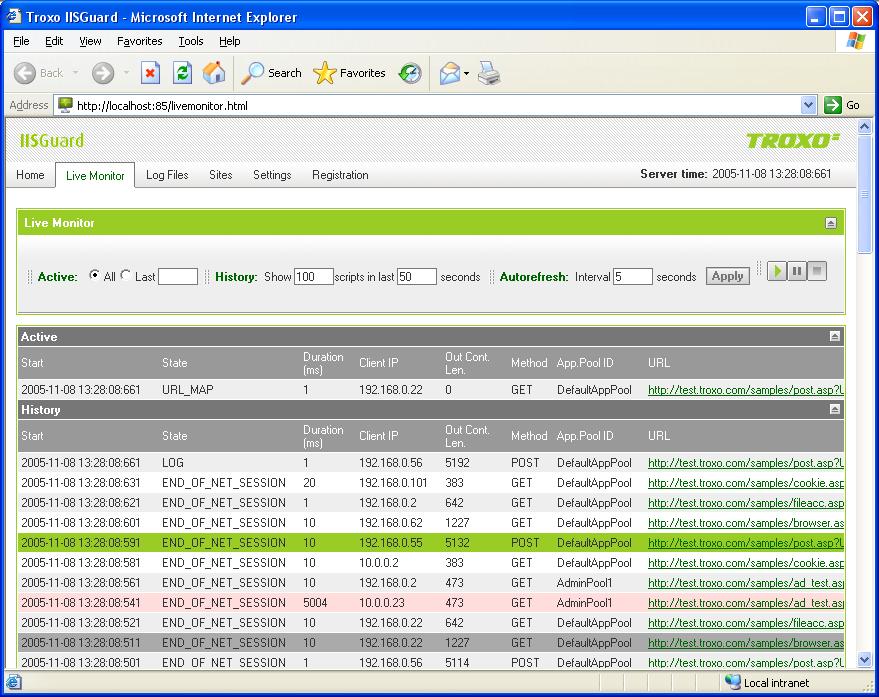The width and height of the screenshot is (879, 697).
Task: Select the Last active radio button
Action: pos(126,275)
